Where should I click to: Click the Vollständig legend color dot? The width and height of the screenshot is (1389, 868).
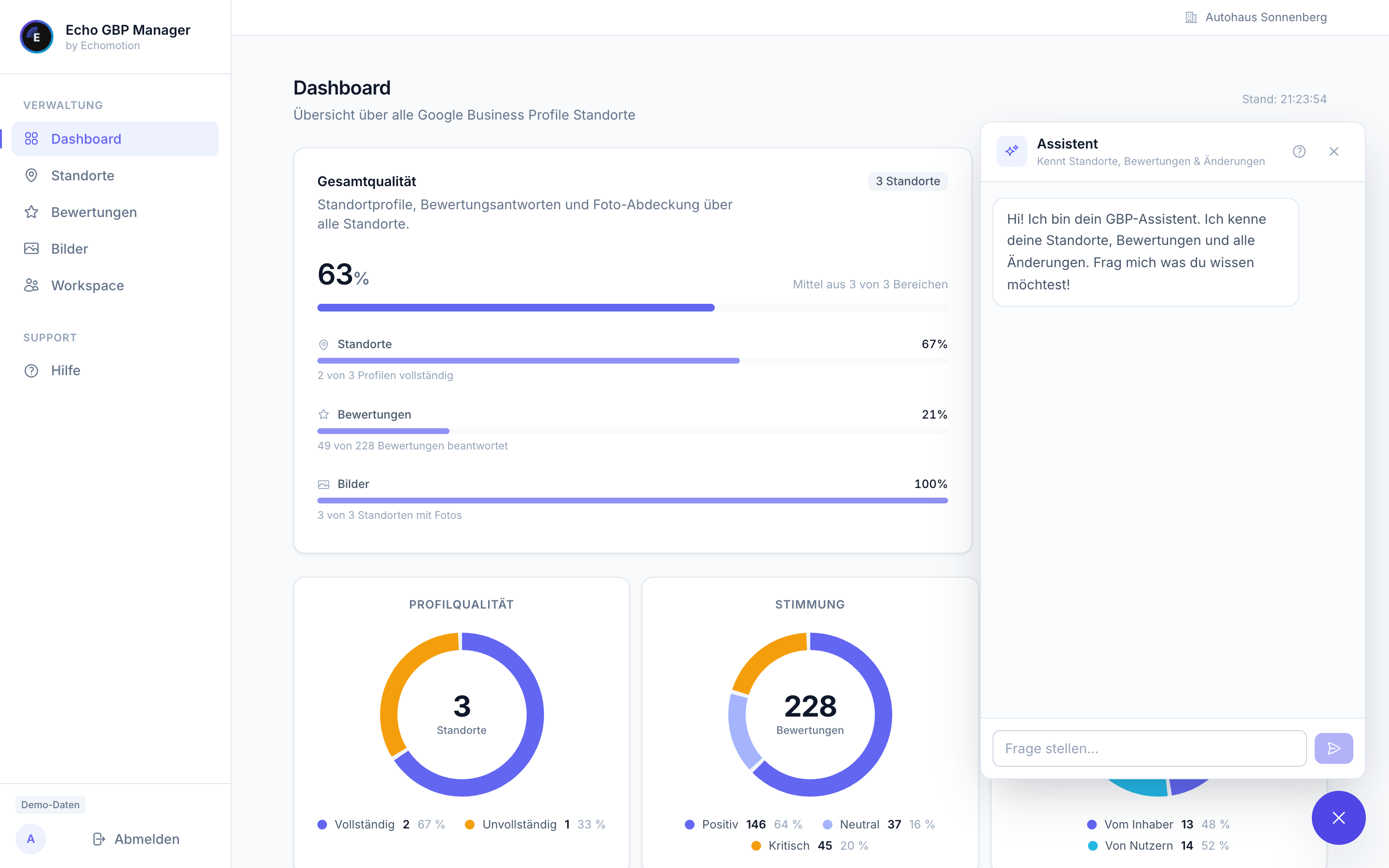322,825
